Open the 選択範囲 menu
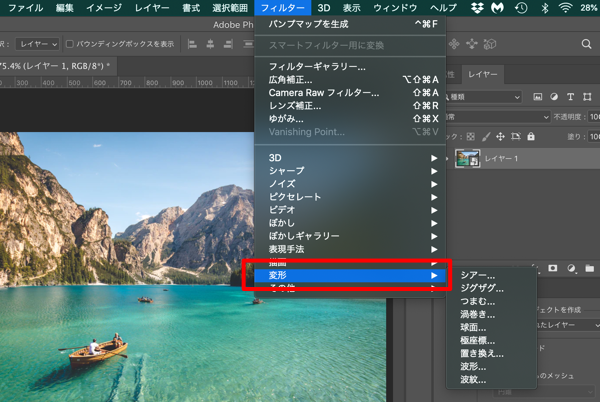The image size is (600, 402). (x=230, y=8)
